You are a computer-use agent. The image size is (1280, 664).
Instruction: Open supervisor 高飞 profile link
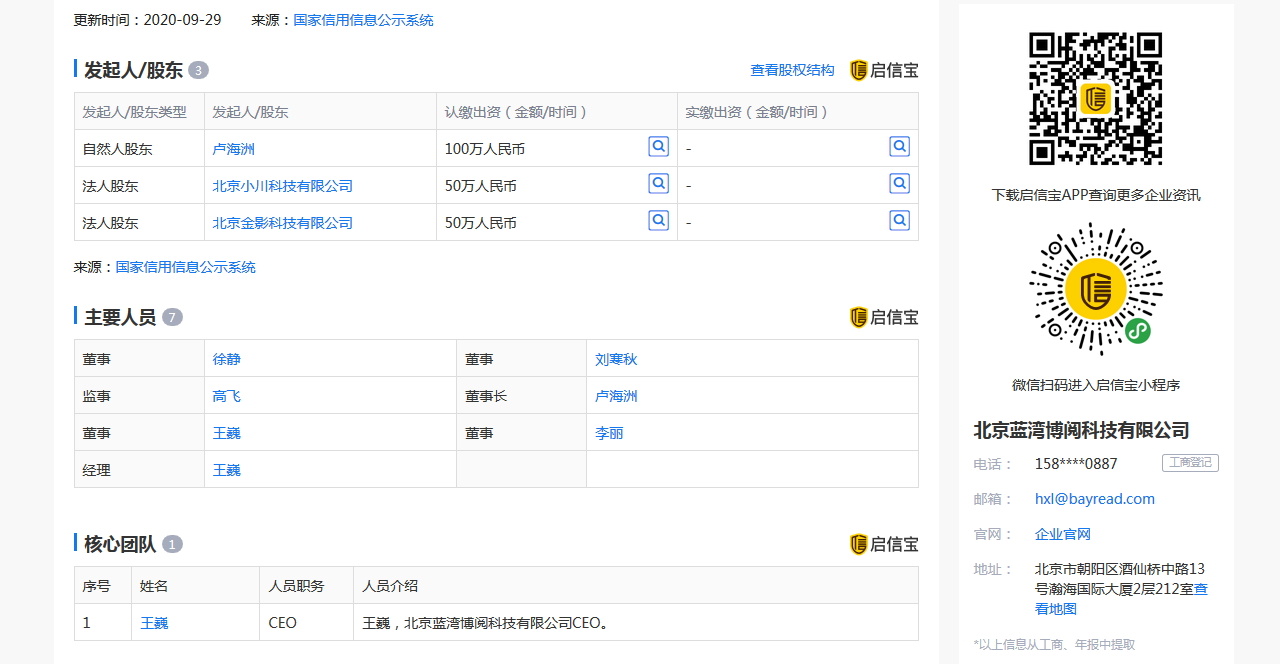click(227, 396)
